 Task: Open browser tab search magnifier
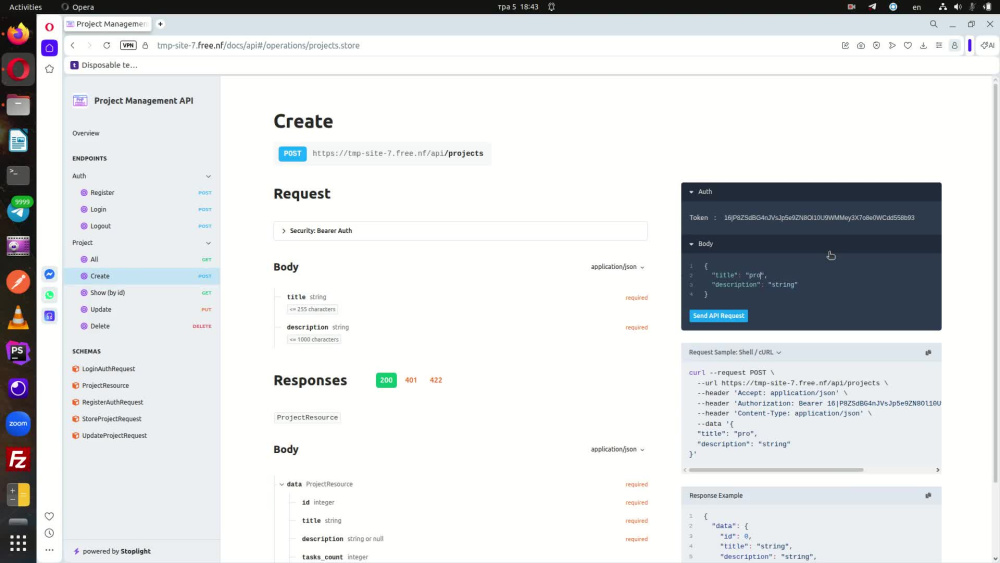point(933,24)
